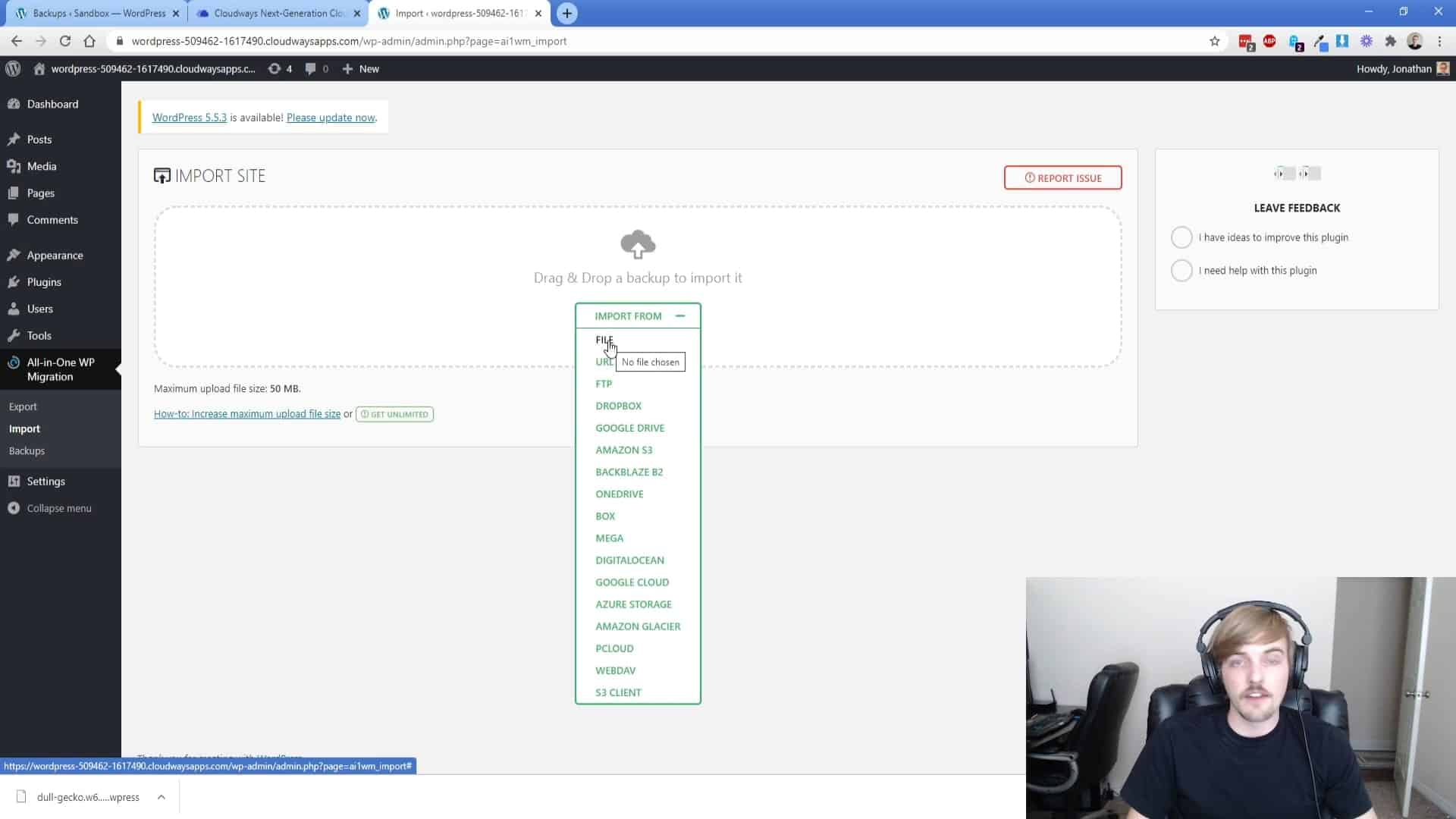Click the All-in-One WP Migration icon
Screen dimensions: 1456x819
click(14, 362)
